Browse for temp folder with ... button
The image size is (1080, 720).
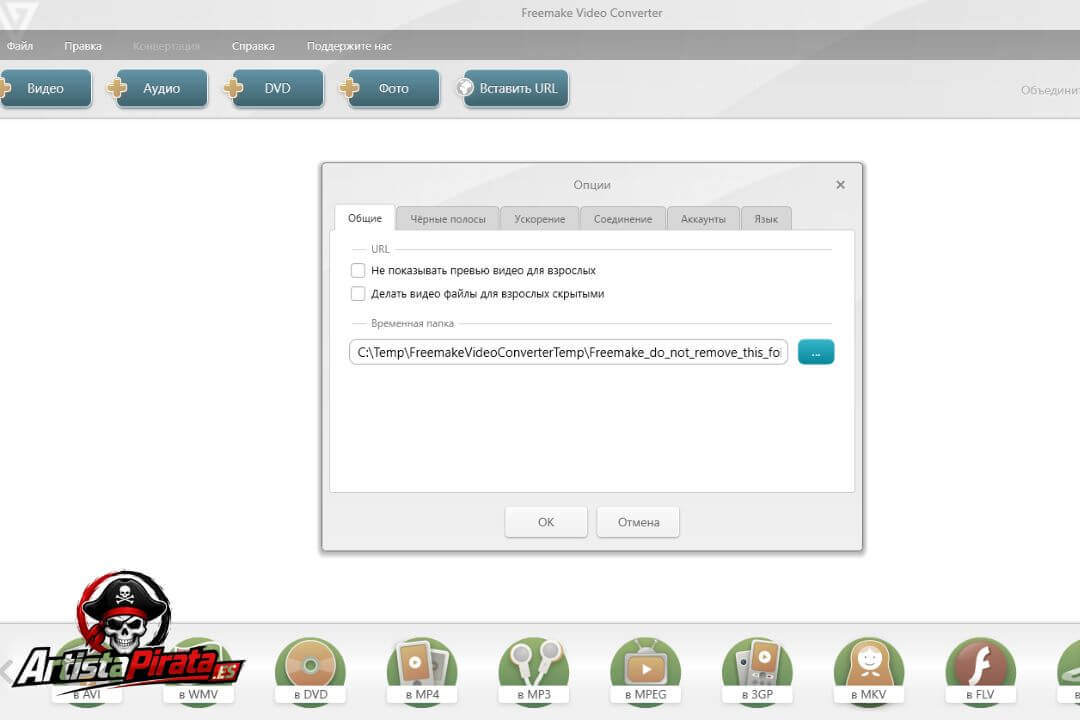(x=816, y=352)
